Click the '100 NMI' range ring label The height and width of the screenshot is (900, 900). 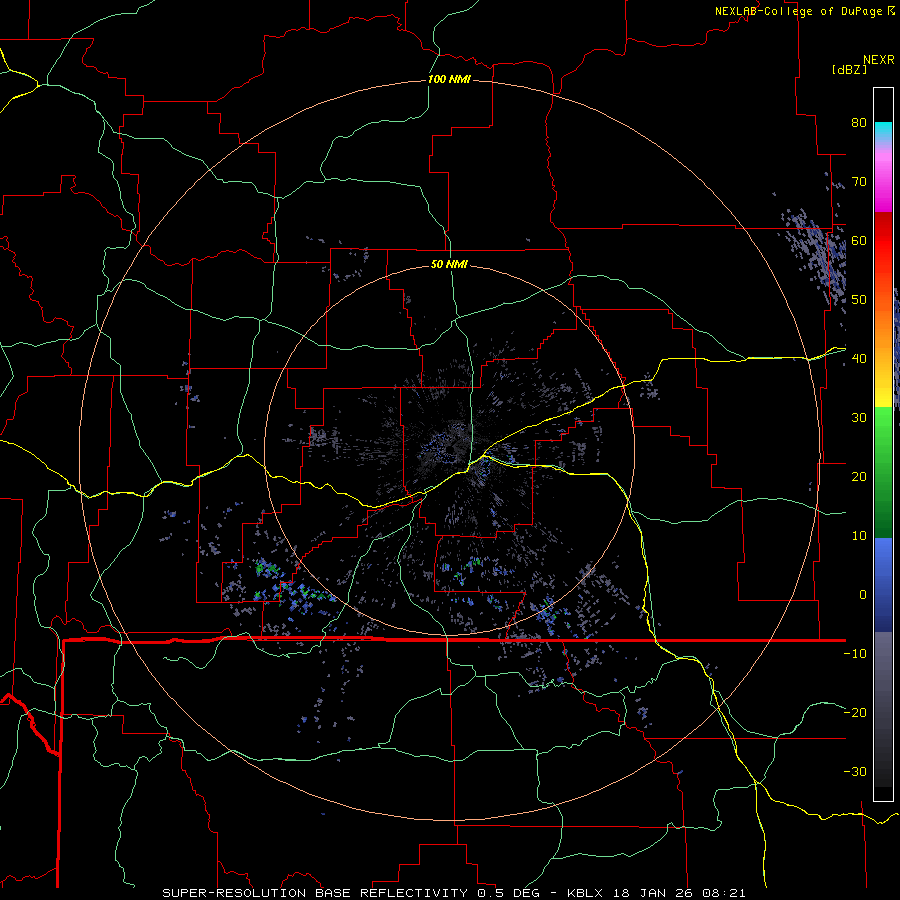(x=449, y=79)
